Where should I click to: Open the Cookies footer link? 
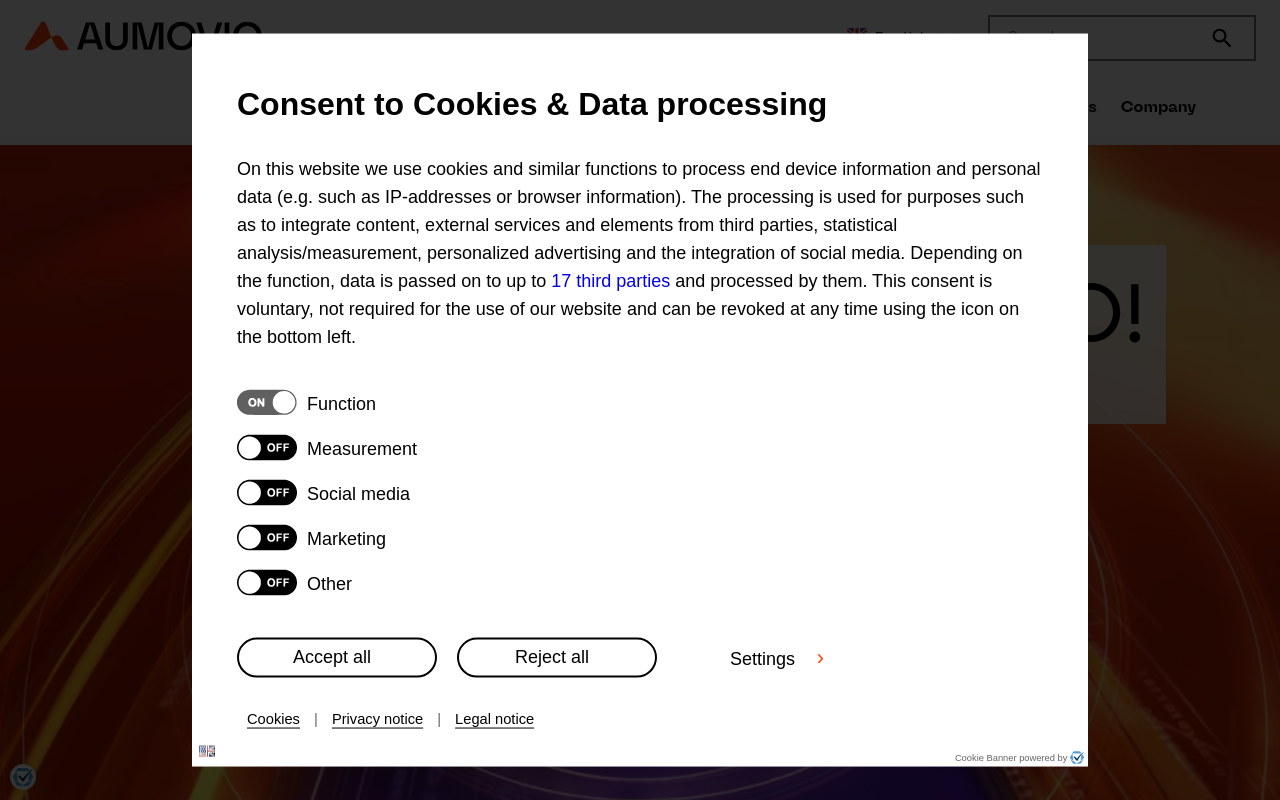[x=273, y=719]
